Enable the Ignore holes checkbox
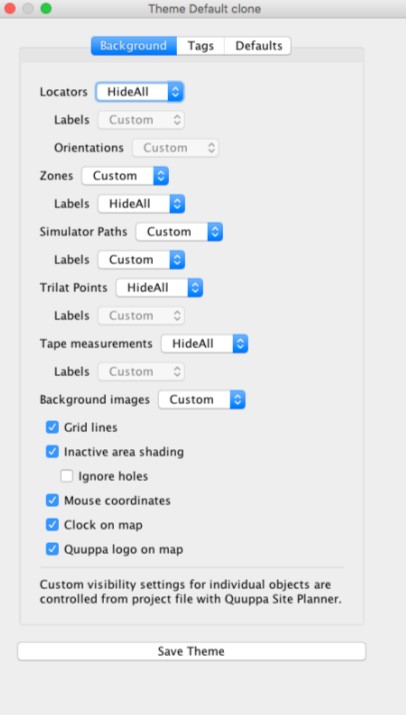Viewport: 406px width, 715px height. (67, 476)
